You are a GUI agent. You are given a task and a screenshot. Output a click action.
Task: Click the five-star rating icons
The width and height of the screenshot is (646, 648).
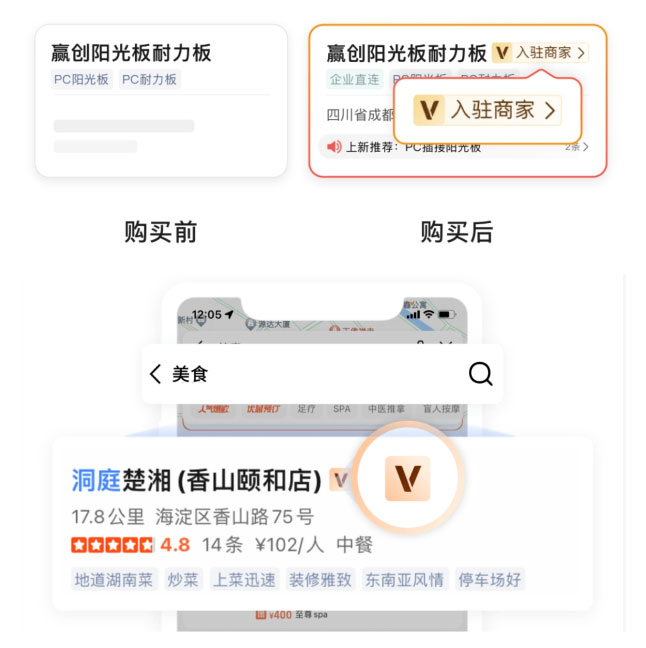coord(112,545)
